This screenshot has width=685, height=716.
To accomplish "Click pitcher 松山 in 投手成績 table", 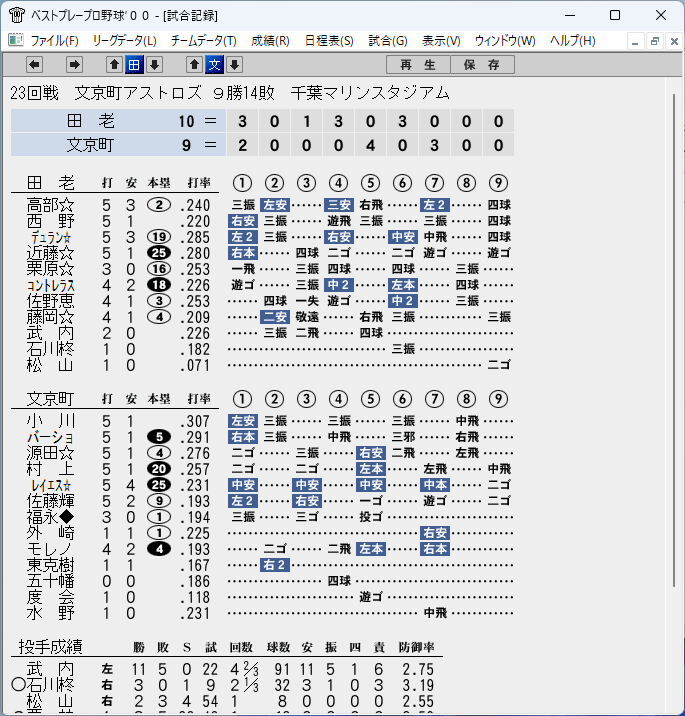I will [x=50, y=701].
